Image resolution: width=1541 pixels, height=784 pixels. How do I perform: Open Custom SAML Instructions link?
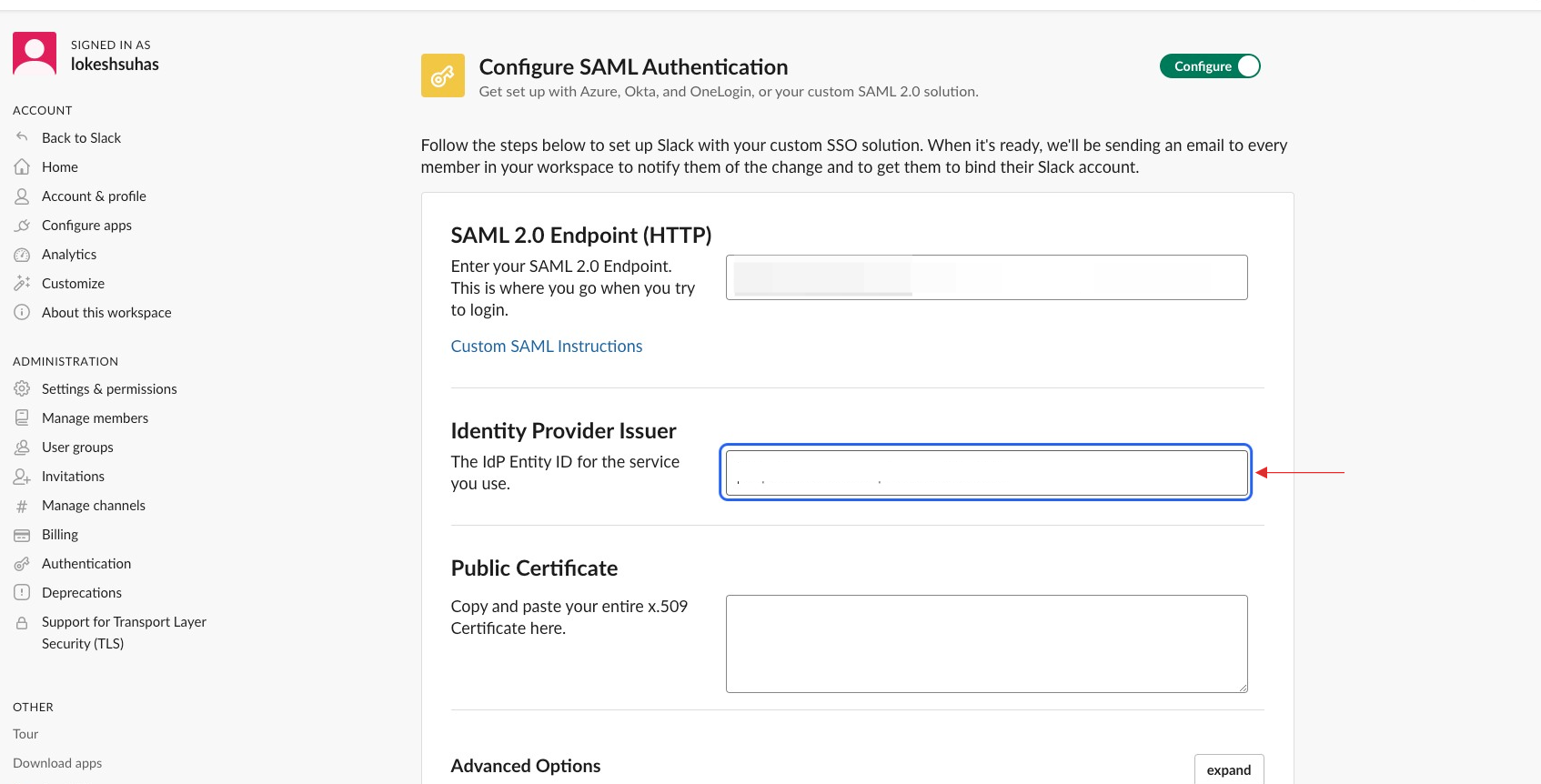[547, 346]
